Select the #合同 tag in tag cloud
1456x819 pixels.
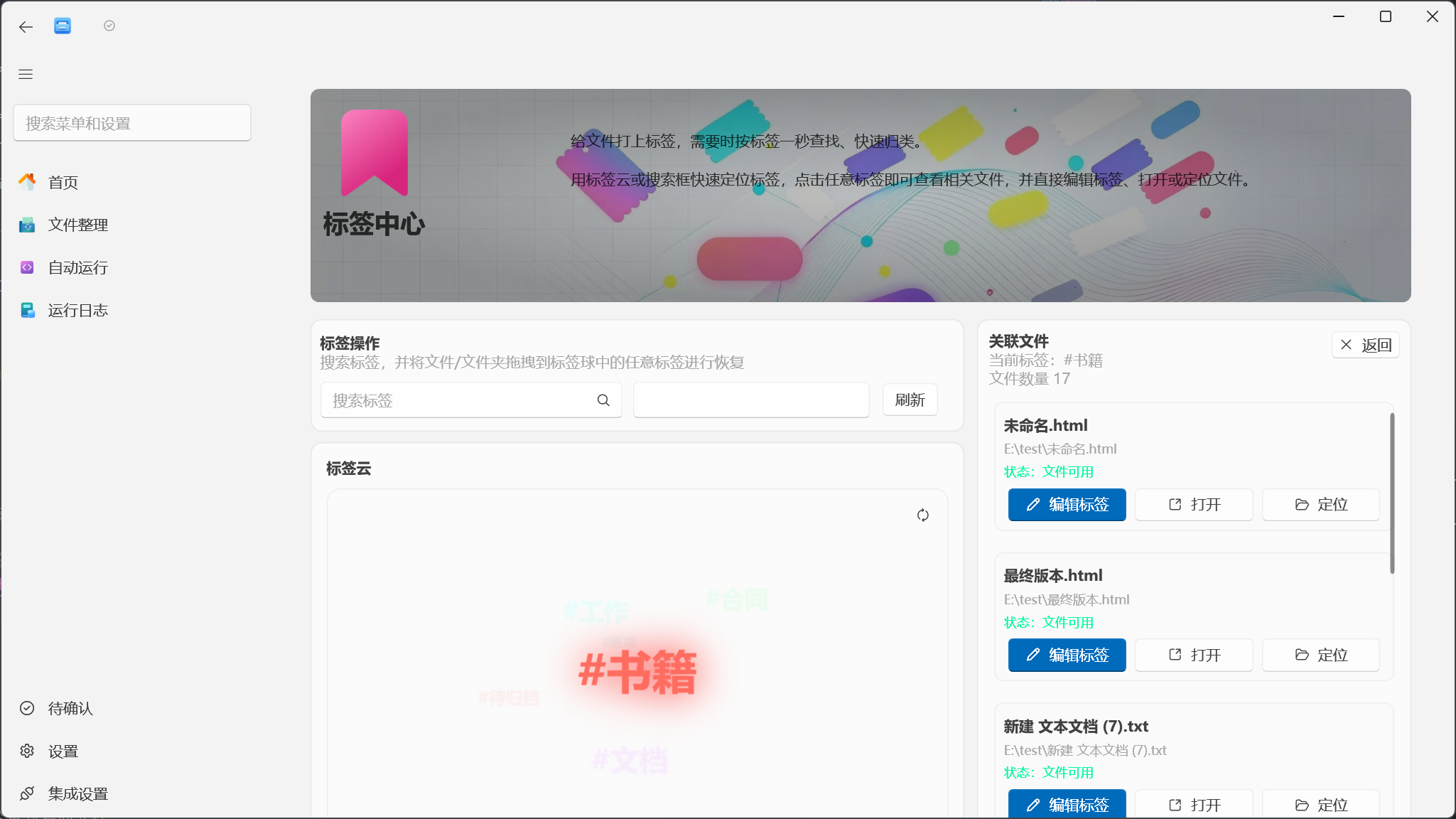pos(737,600)
